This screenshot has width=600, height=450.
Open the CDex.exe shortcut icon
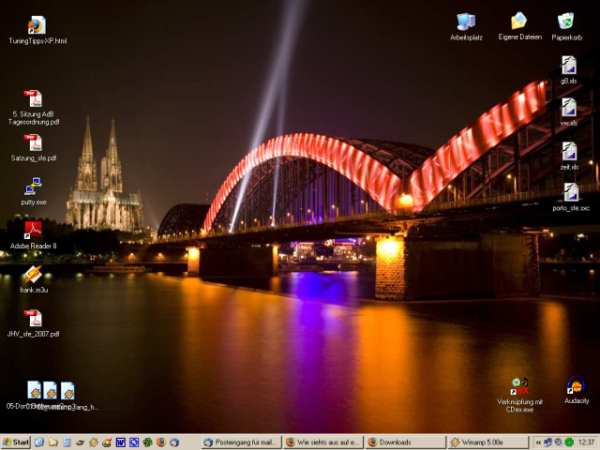pos(519,386)
